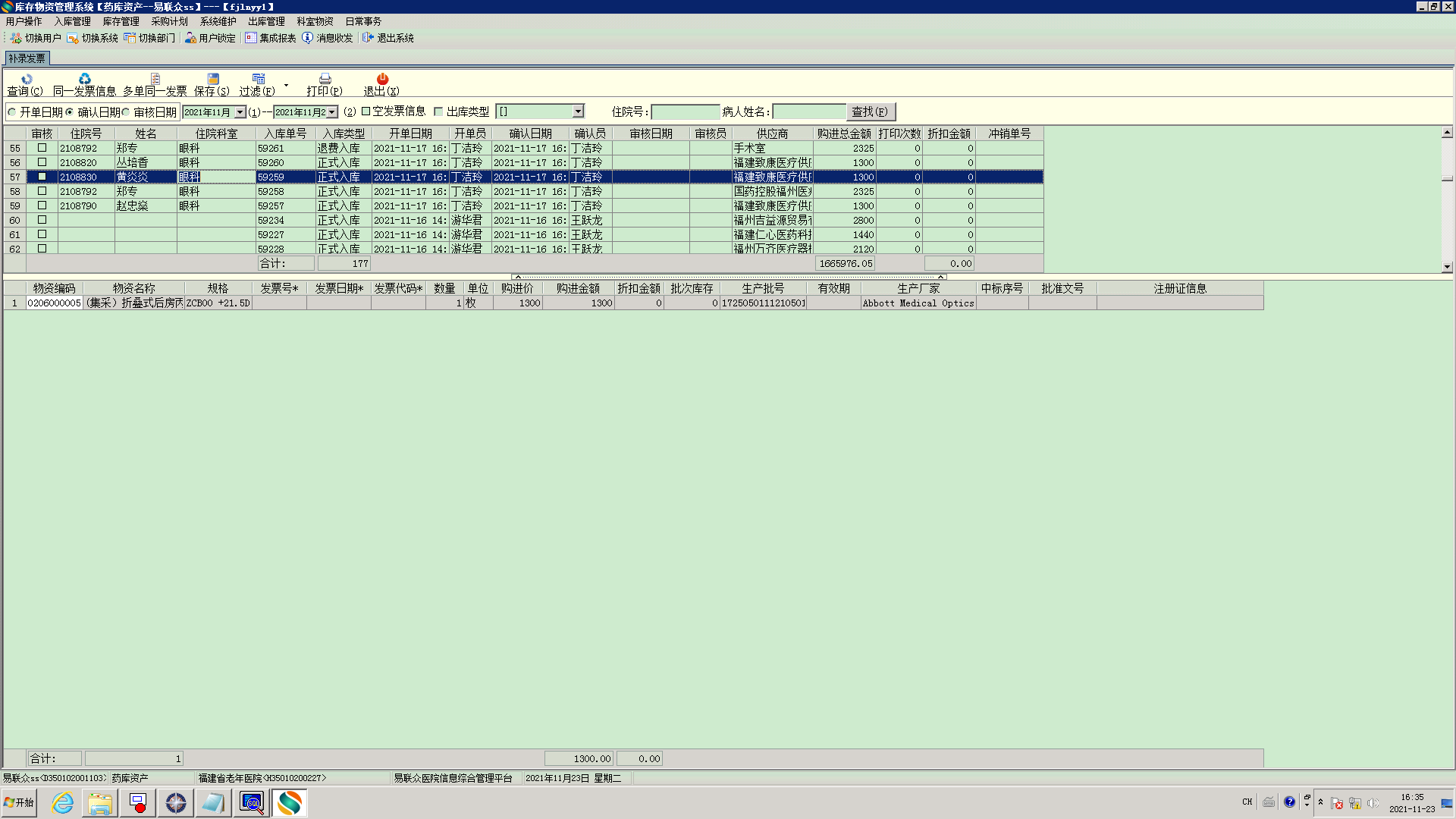Click the 查找(F) search button
The image size is (1456, 819).
coord(870,111)
